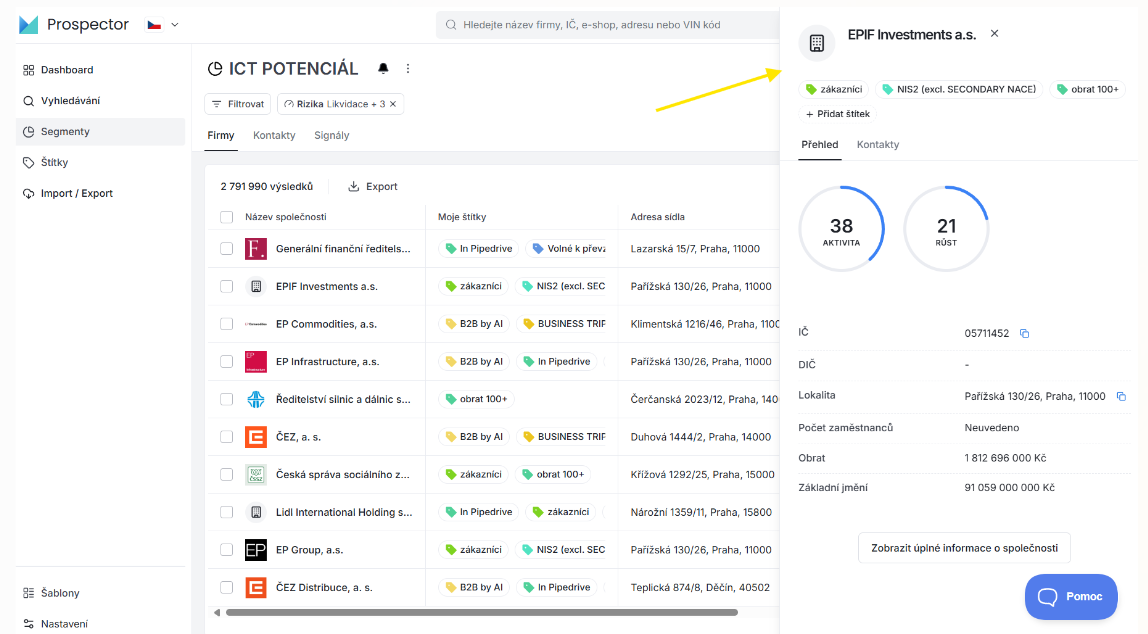The width and height of the screenshot is (1148, 634).
Task: Click Zobrazit úplné informace o společnosti
Action: [964, 548]
